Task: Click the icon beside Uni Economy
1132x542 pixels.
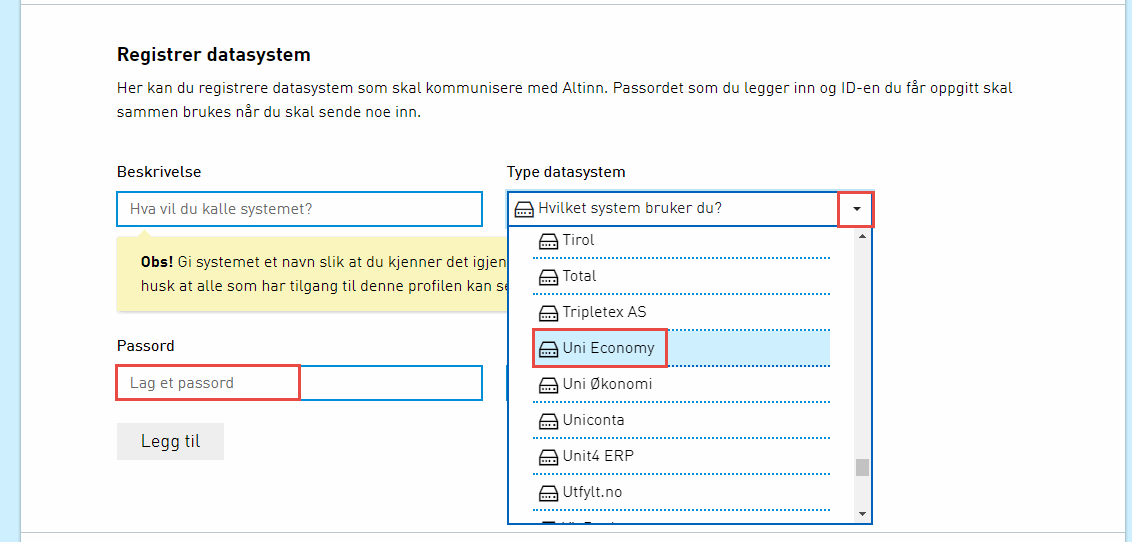Action: (x=548, y=349)
